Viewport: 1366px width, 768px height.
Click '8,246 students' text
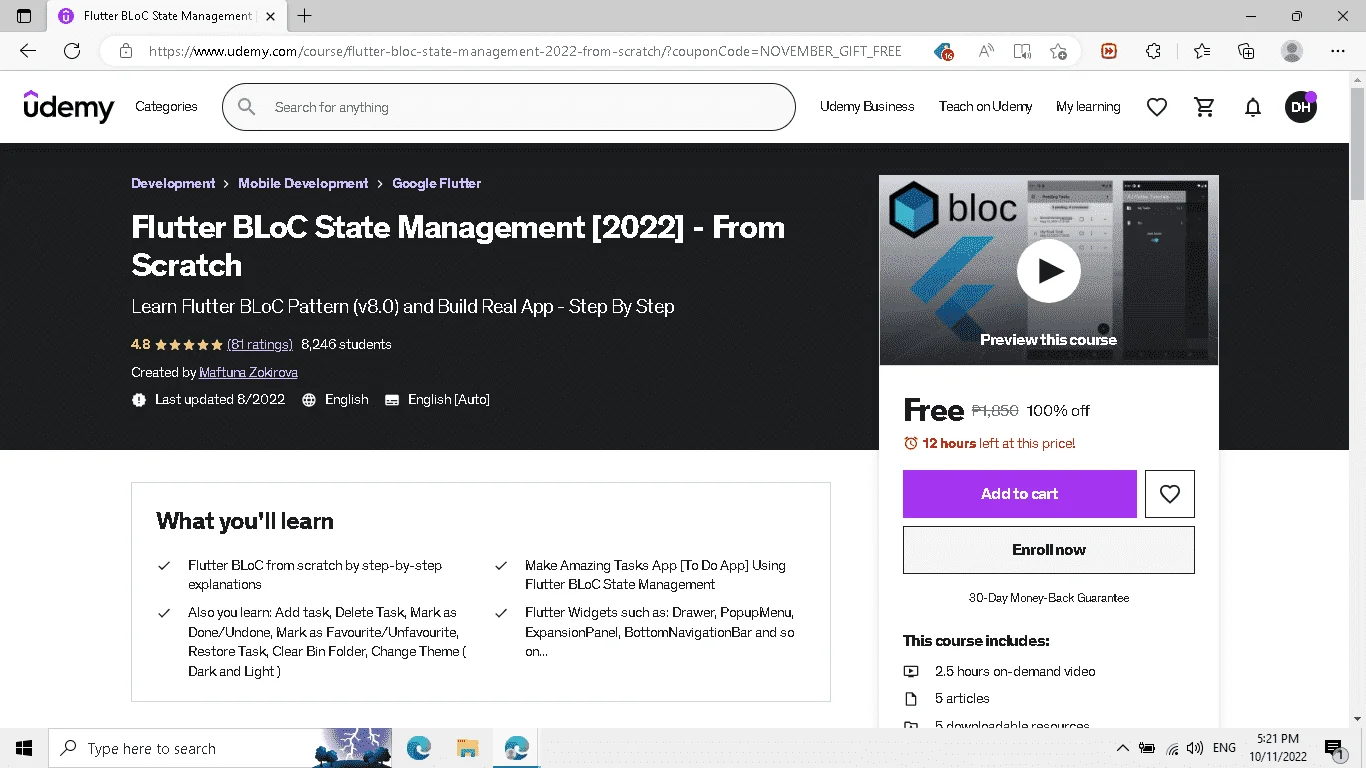tap(346, 344)
